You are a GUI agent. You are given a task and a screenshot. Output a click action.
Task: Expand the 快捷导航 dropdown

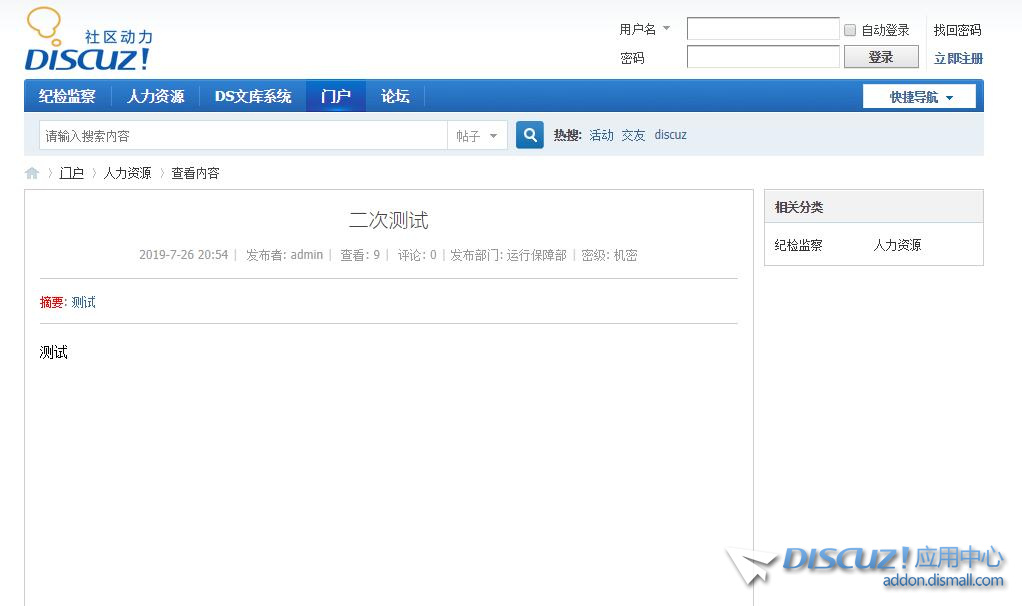(919, 96)
